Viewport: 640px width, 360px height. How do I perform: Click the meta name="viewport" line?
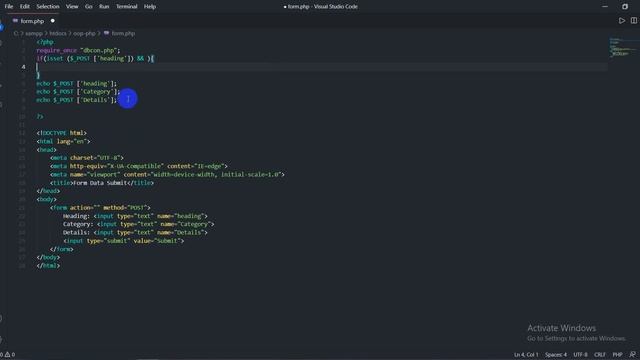point(167,175)
